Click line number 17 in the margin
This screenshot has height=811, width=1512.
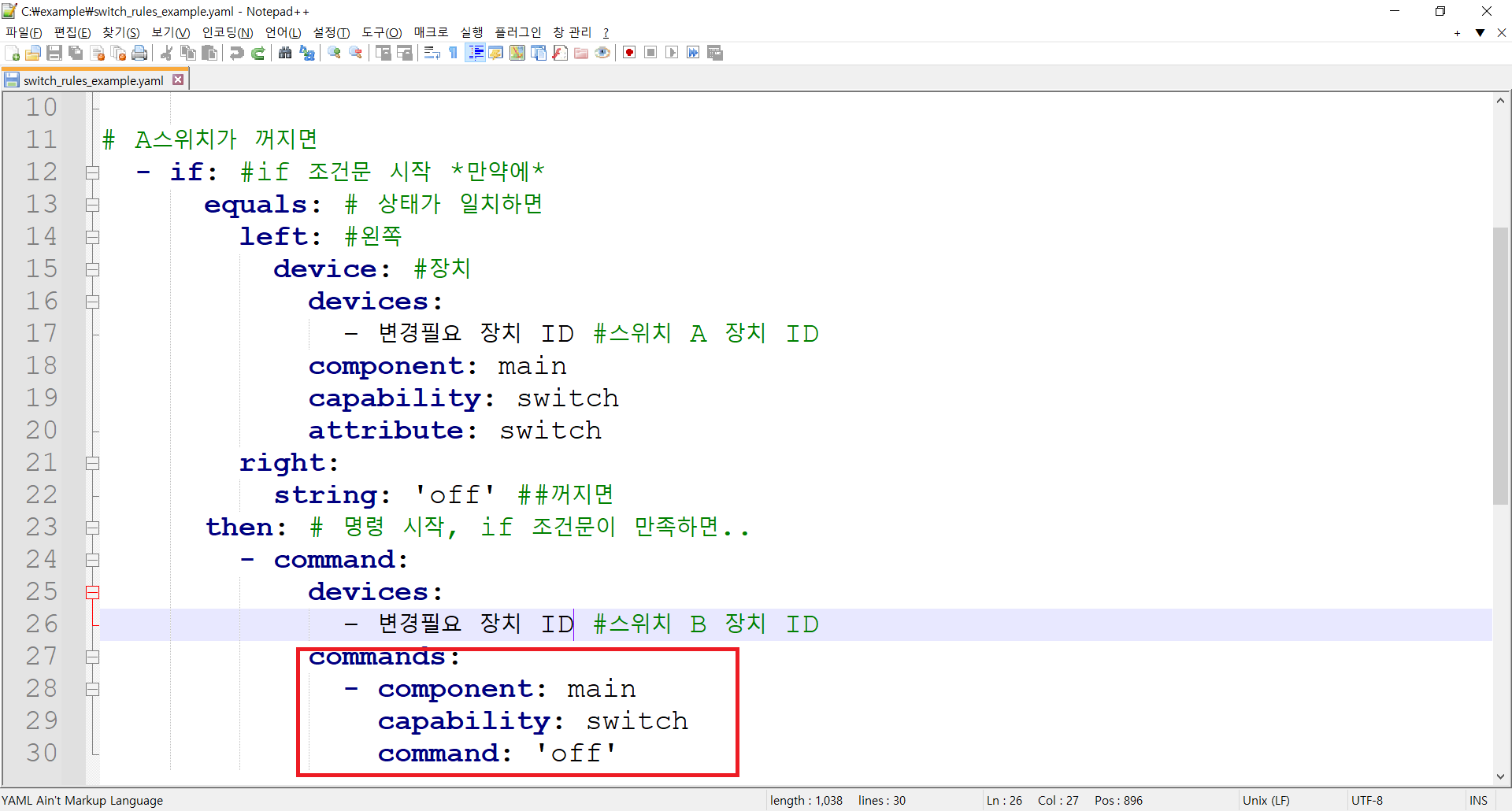tap(42, 334)
